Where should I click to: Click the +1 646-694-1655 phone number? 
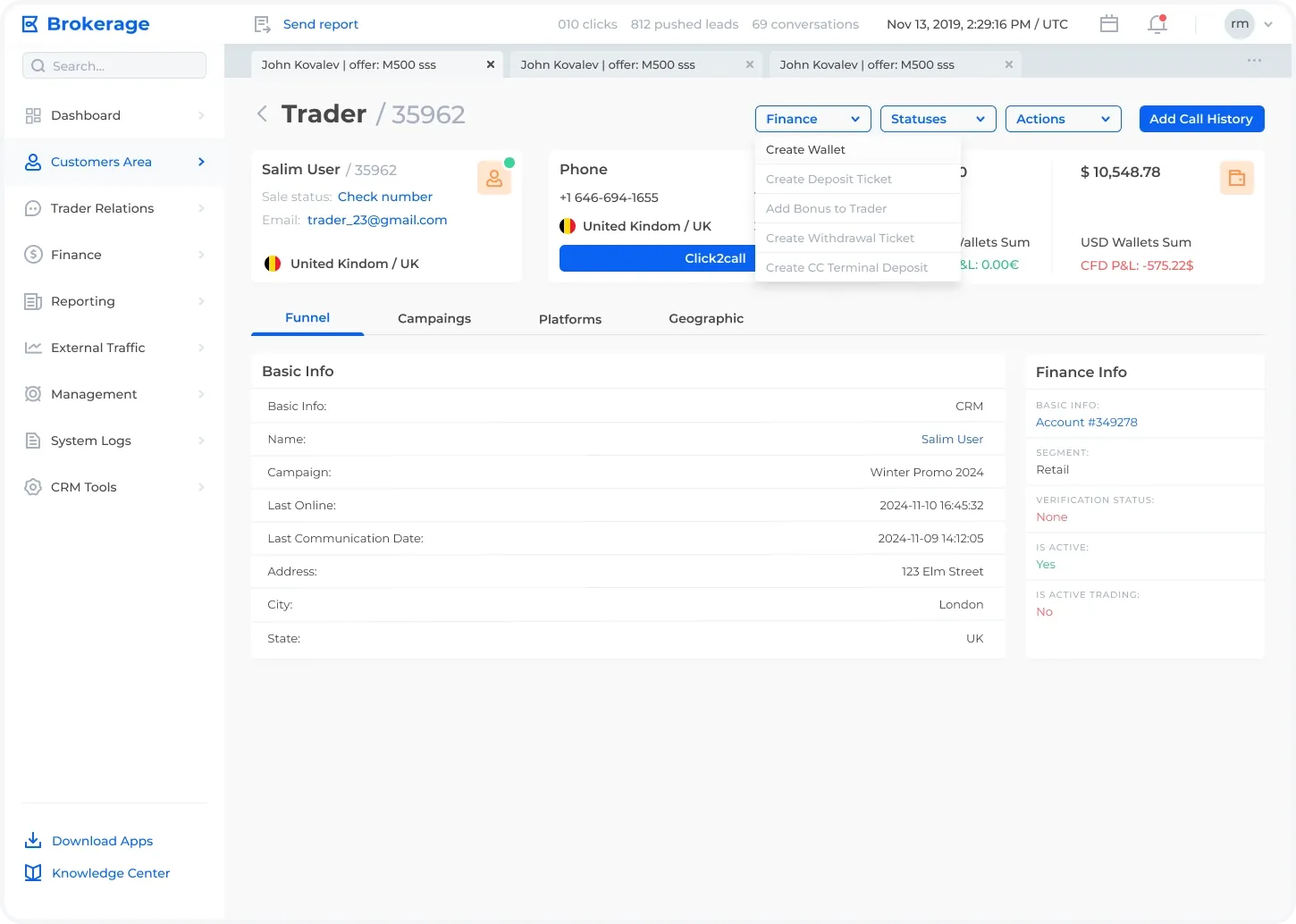point(609,197)
